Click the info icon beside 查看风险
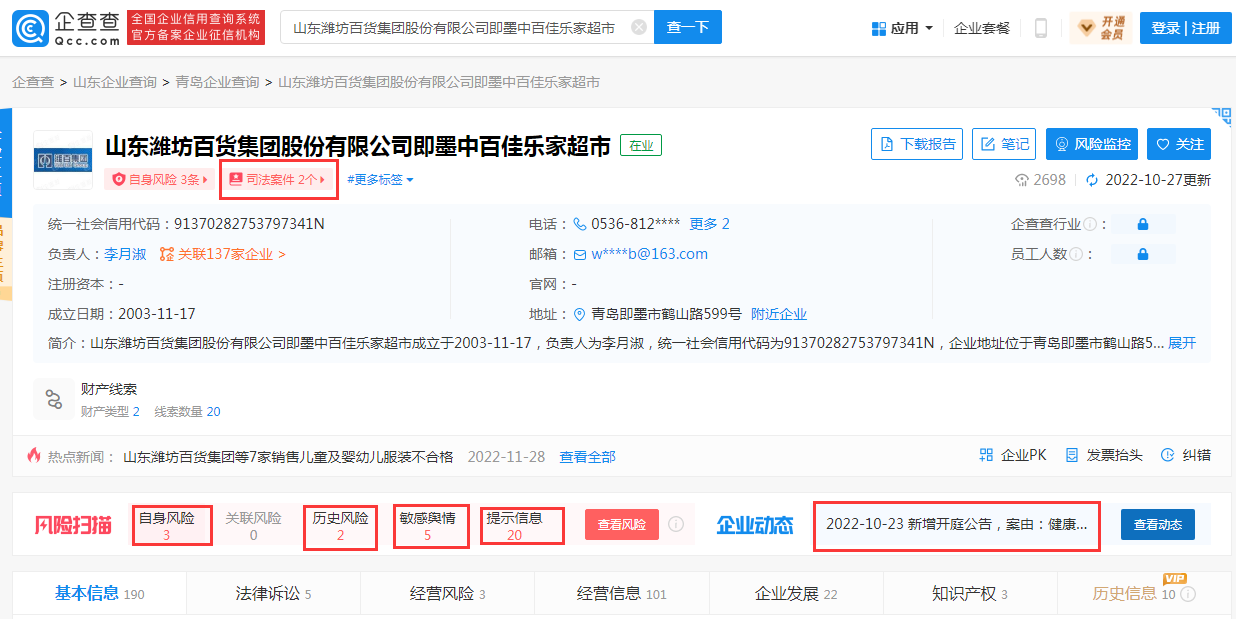Screen dimensions: 1236x619 pos(676,524)
